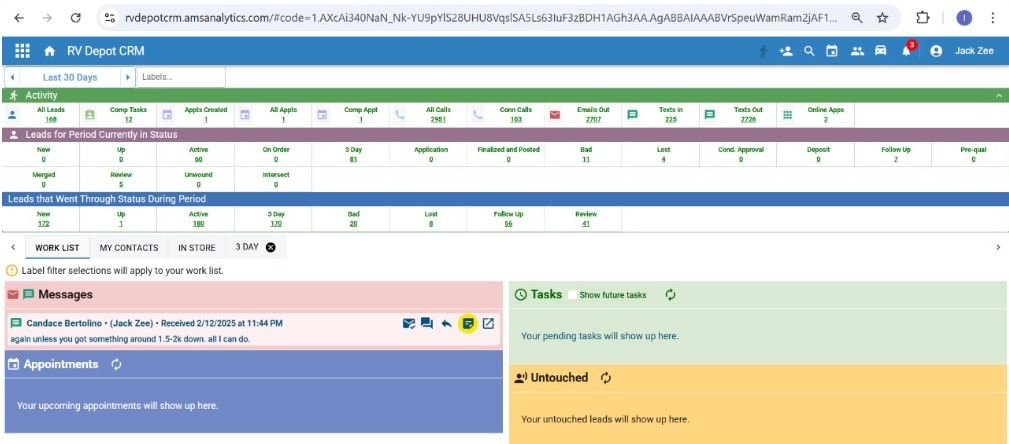The height and width of the screenshot is (444, 1009).
Task: Open search from header magnifier icon
Action: point(809,51)
